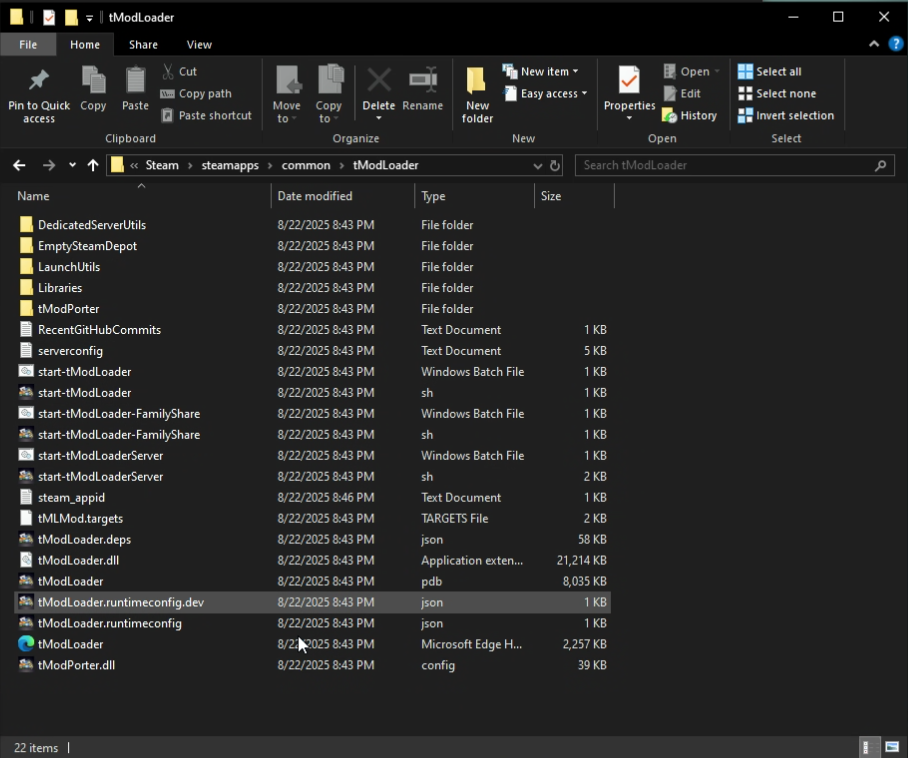Switch to Details view in status bar
Image resolution: width=908 pixels, height=758 pixels.
pyautogui.click(x=869, y=747)
